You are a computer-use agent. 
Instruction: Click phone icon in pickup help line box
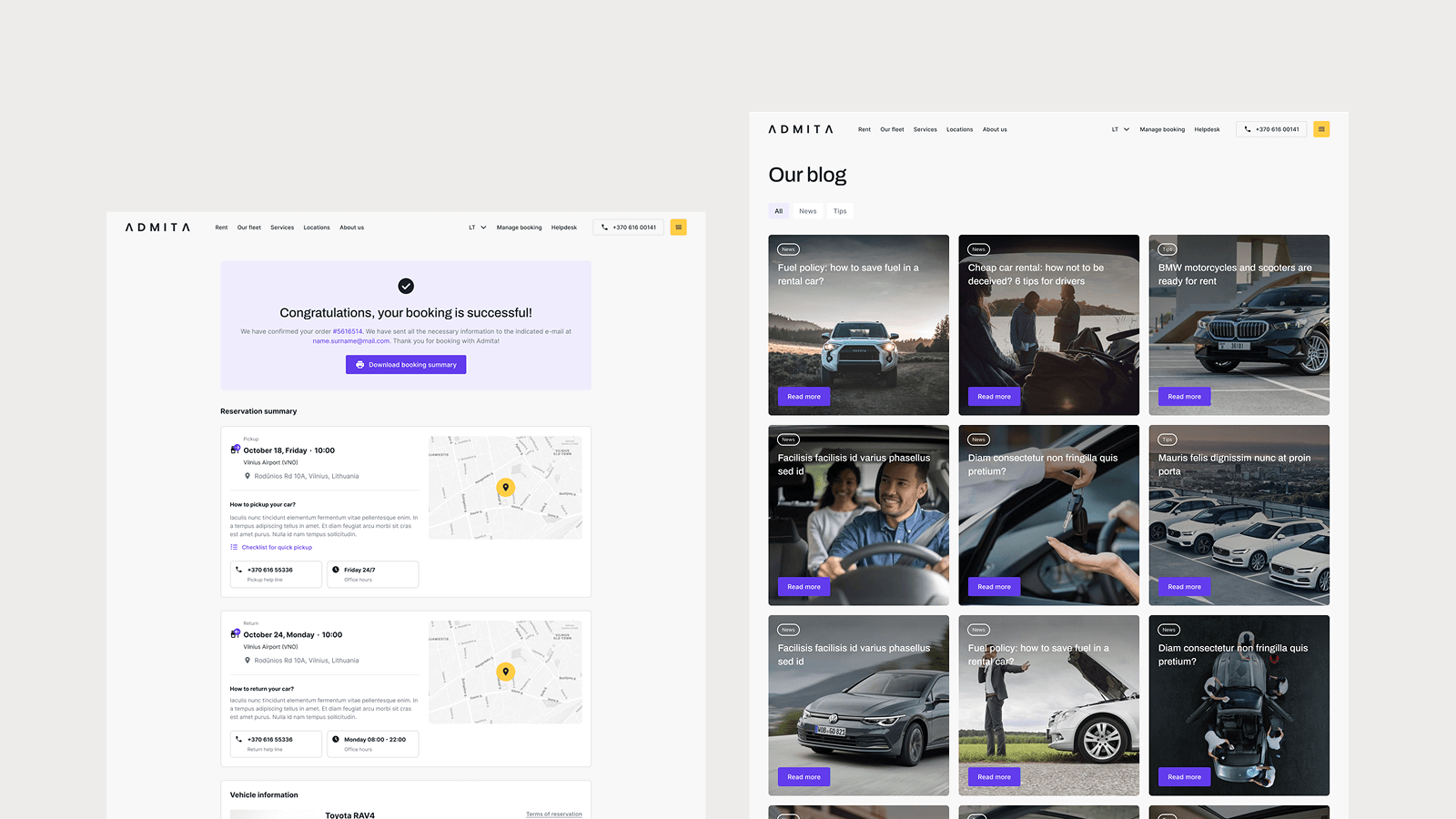(x=239, y=570)
